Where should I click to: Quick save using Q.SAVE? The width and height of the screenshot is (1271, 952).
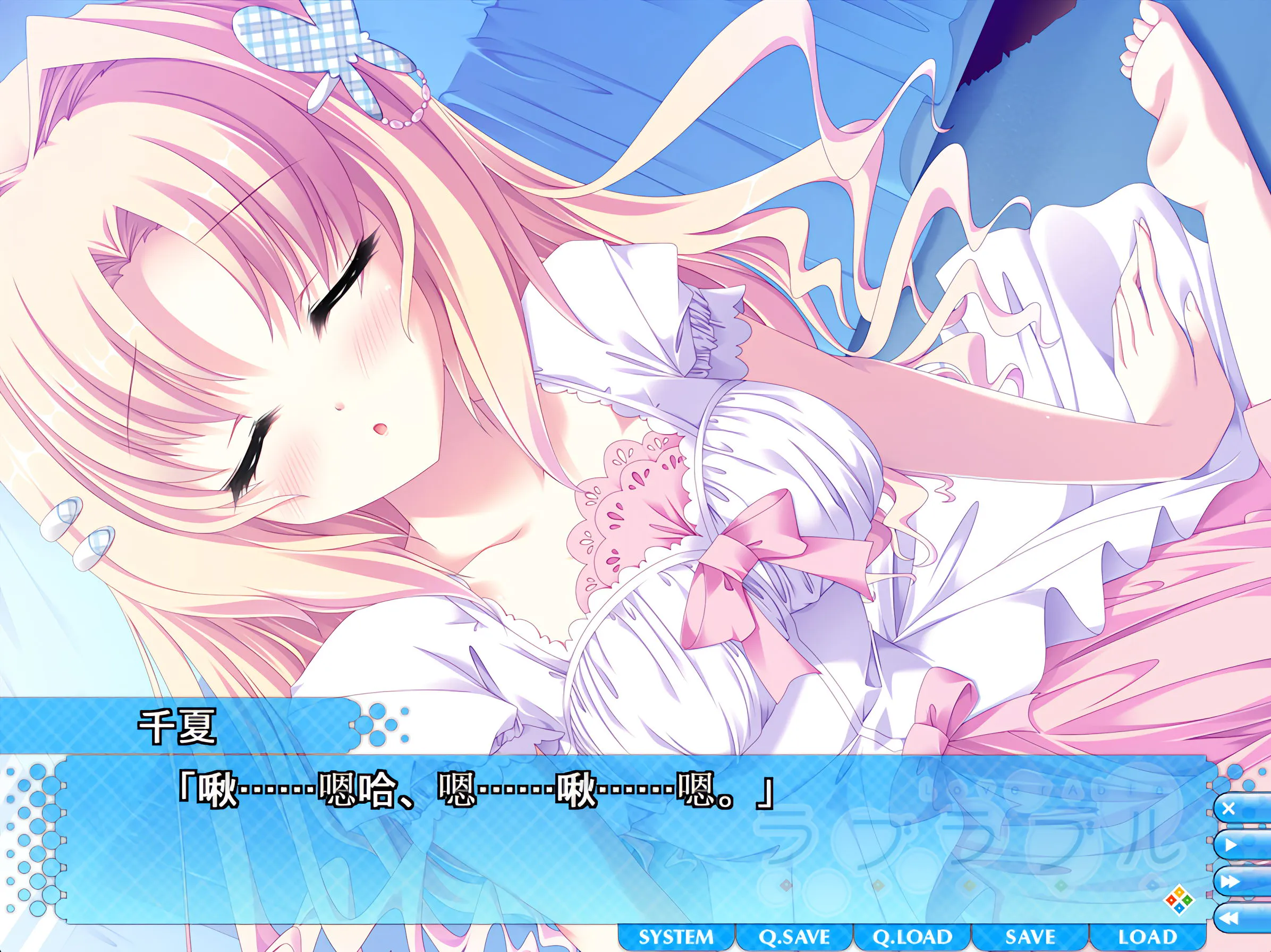coord(794,938)
